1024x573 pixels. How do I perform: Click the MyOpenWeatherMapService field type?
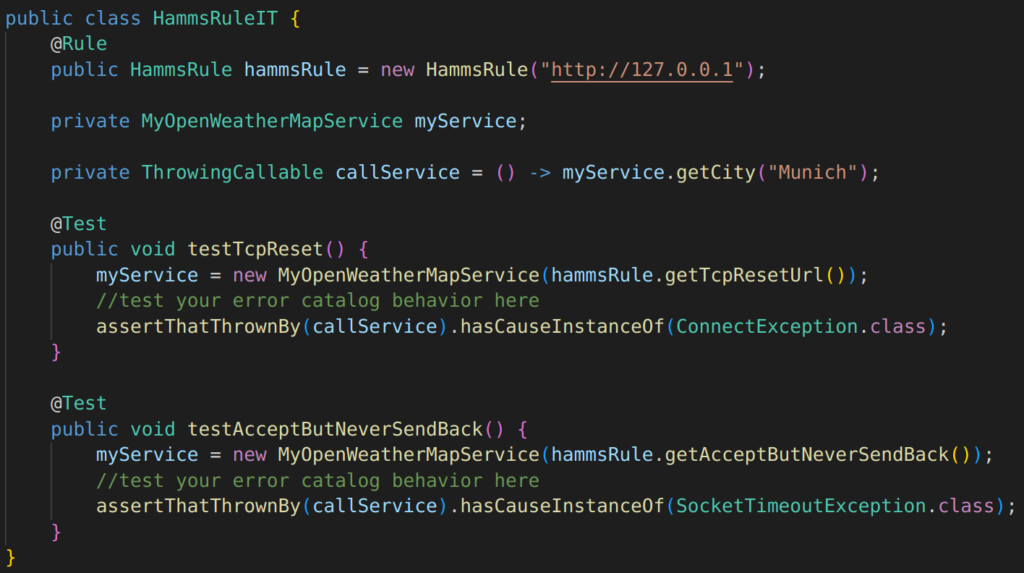pos(272,121)
